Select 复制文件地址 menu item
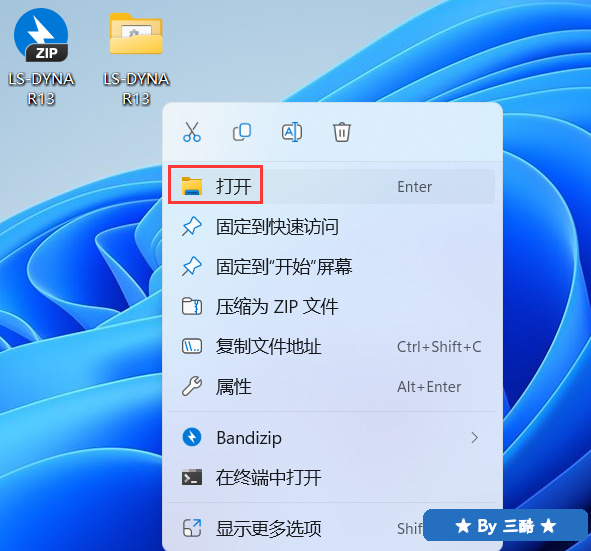Screen dimensions: 591x551 click(331, 346)
